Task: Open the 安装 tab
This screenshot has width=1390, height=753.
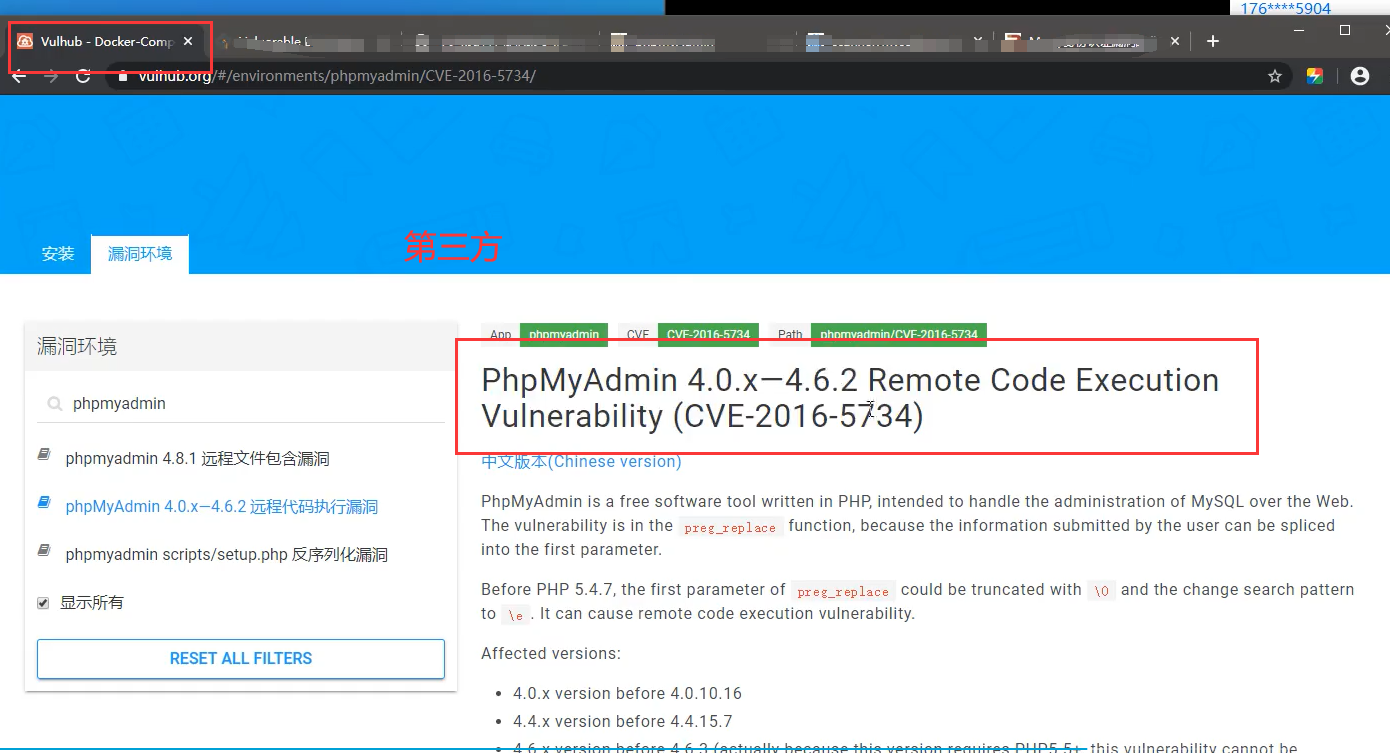Action: (x=58, y=254)
